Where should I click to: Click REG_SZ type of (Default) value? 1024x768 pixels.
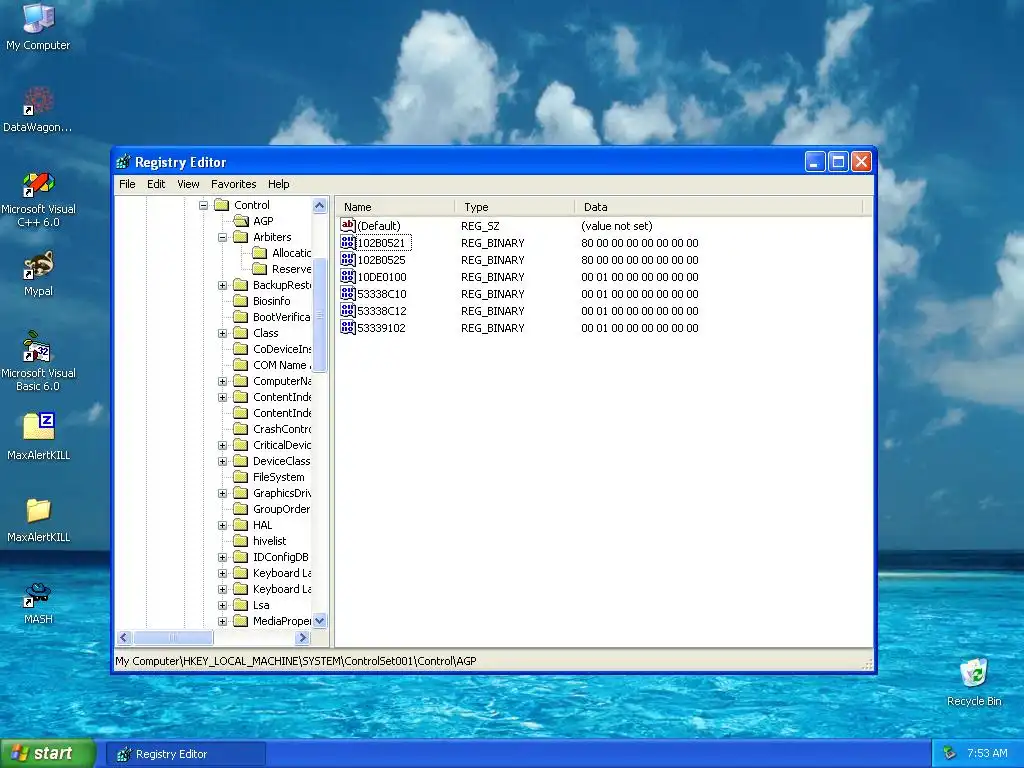pyautogui.click(x=480, y=226)
